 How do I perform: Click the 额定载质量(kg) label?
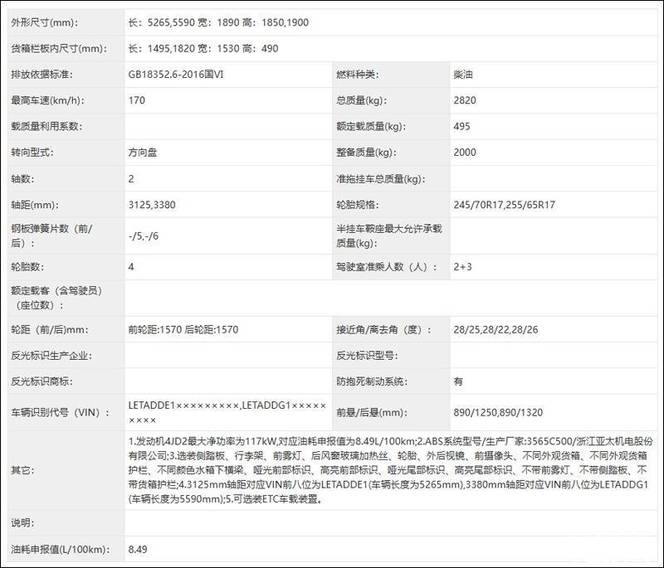371,126
